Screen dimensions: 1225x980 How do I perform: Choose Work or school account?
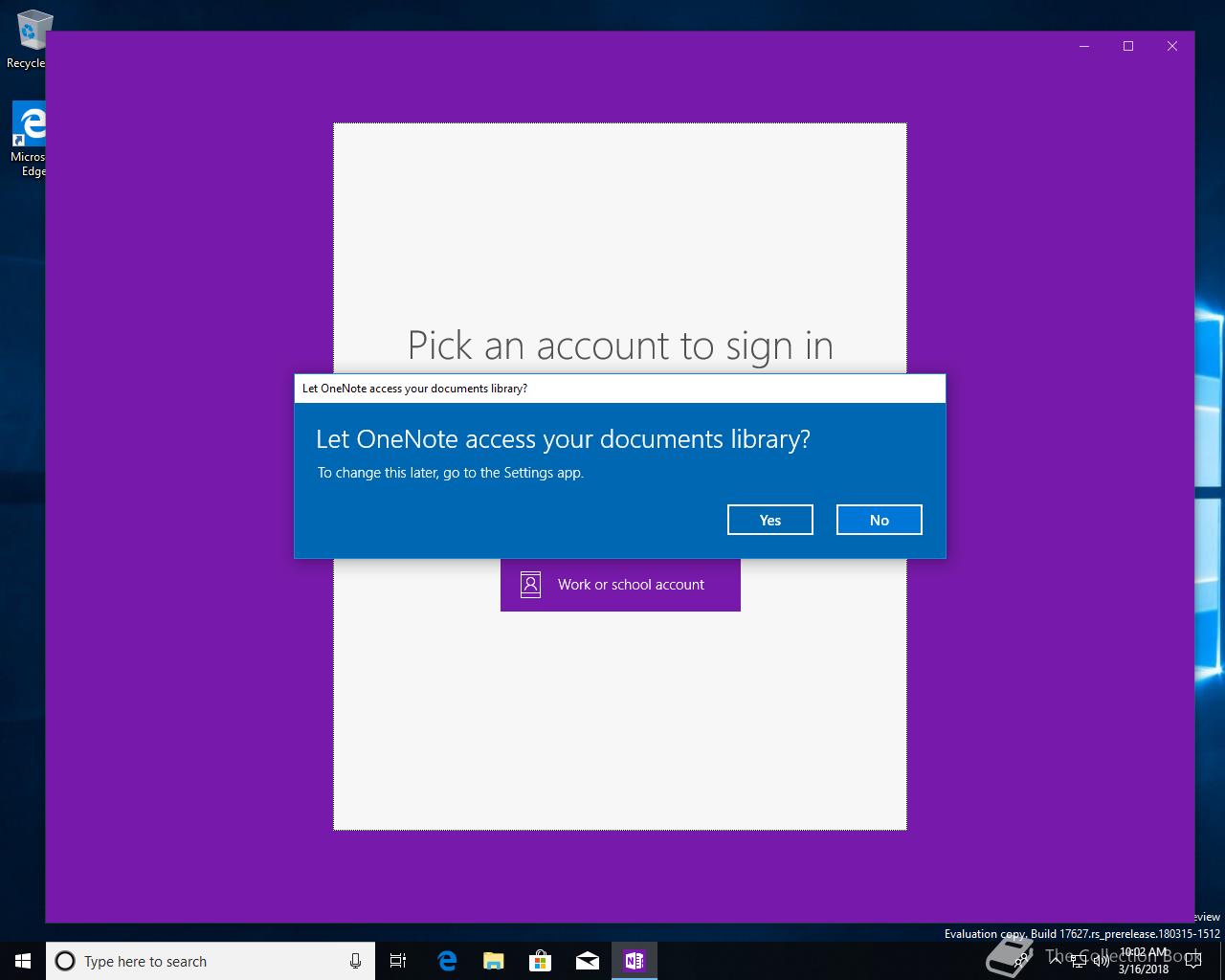[x=620, y=584]
